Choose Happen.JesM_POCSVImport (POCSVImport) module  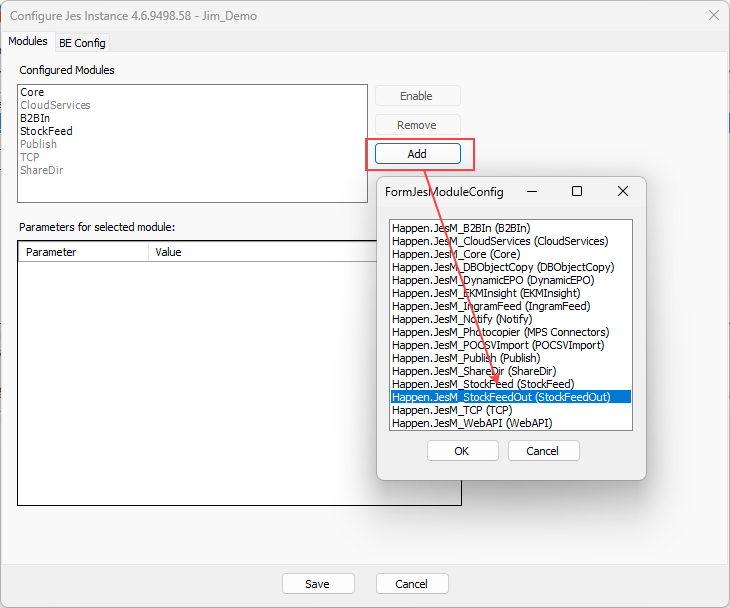coord(511,345)
